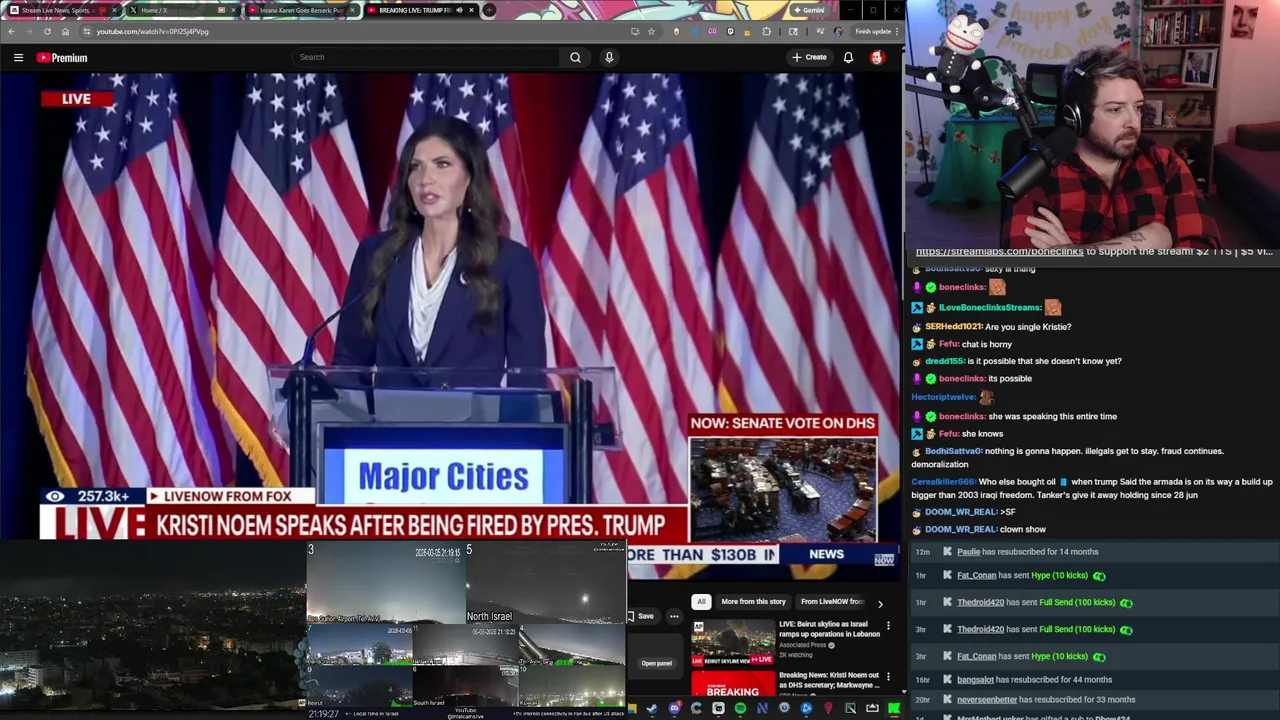The height and width of the screenshot is (720, 1280).
Task: Open Chrome extensions puzzle icon
Action: pyautogui.click(x=766, y=31)
